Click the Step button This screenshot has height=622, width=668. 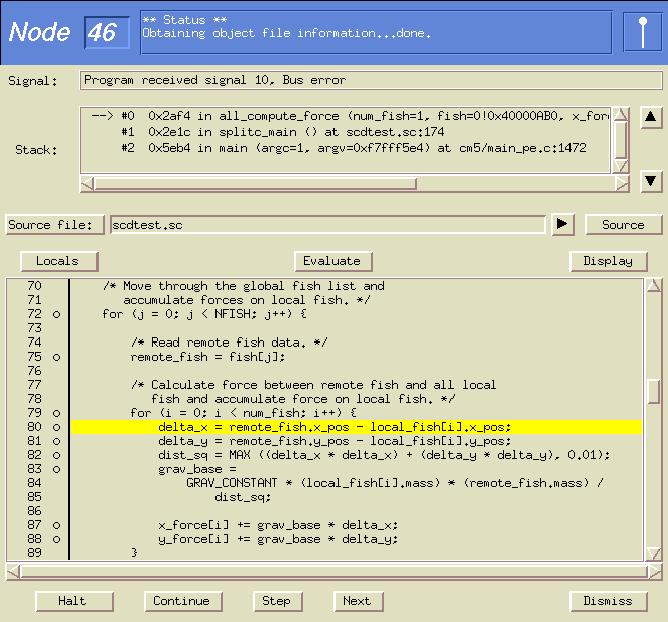click(276, 601)
